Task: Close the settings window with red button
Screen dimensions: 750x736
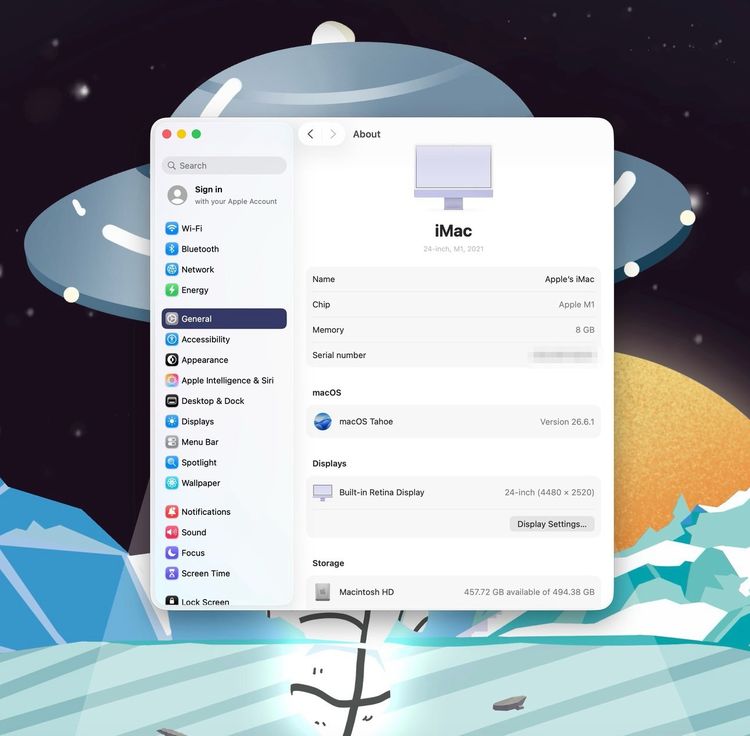Action: click(167, 134)
